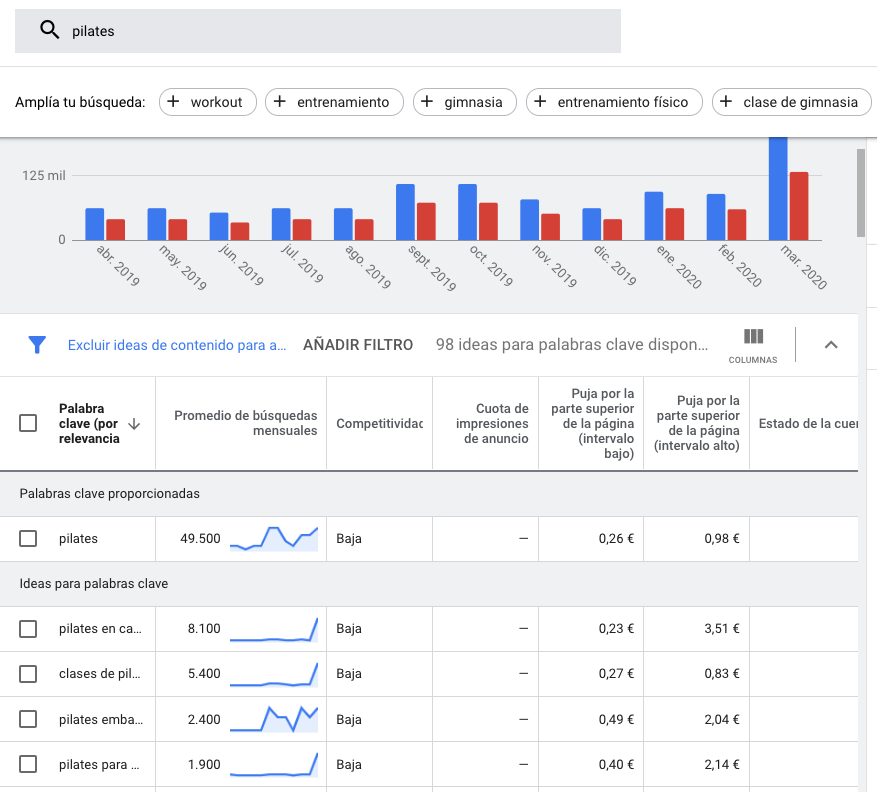Click the plus icon on the workout chip
Viewport: 877px width, 792px height.
173,102
